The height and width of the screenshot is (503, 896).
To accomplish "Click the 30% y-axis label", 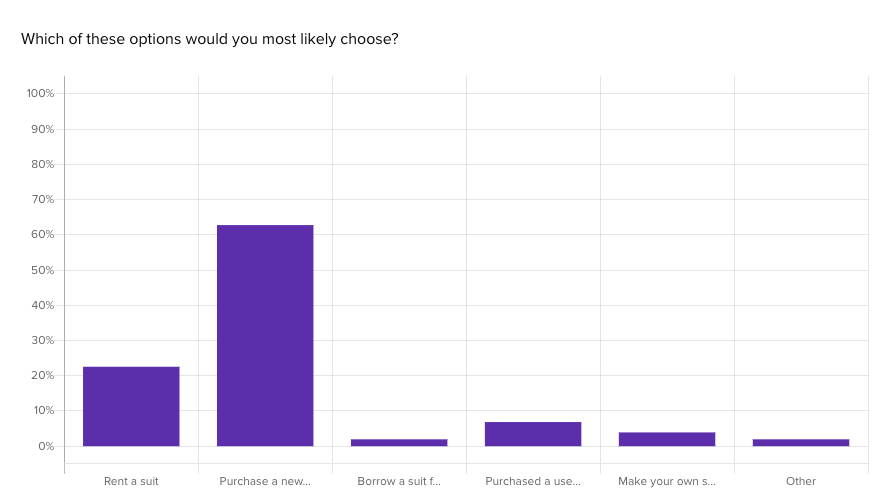I will point(42,340).
